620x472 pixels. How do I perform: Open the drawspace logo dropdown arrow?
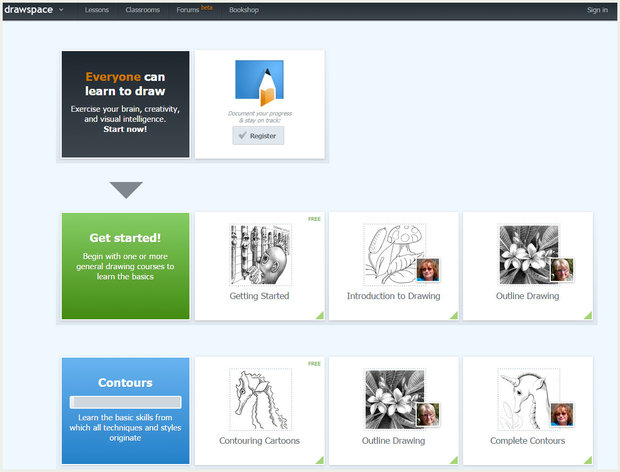[x=61, y=10]
